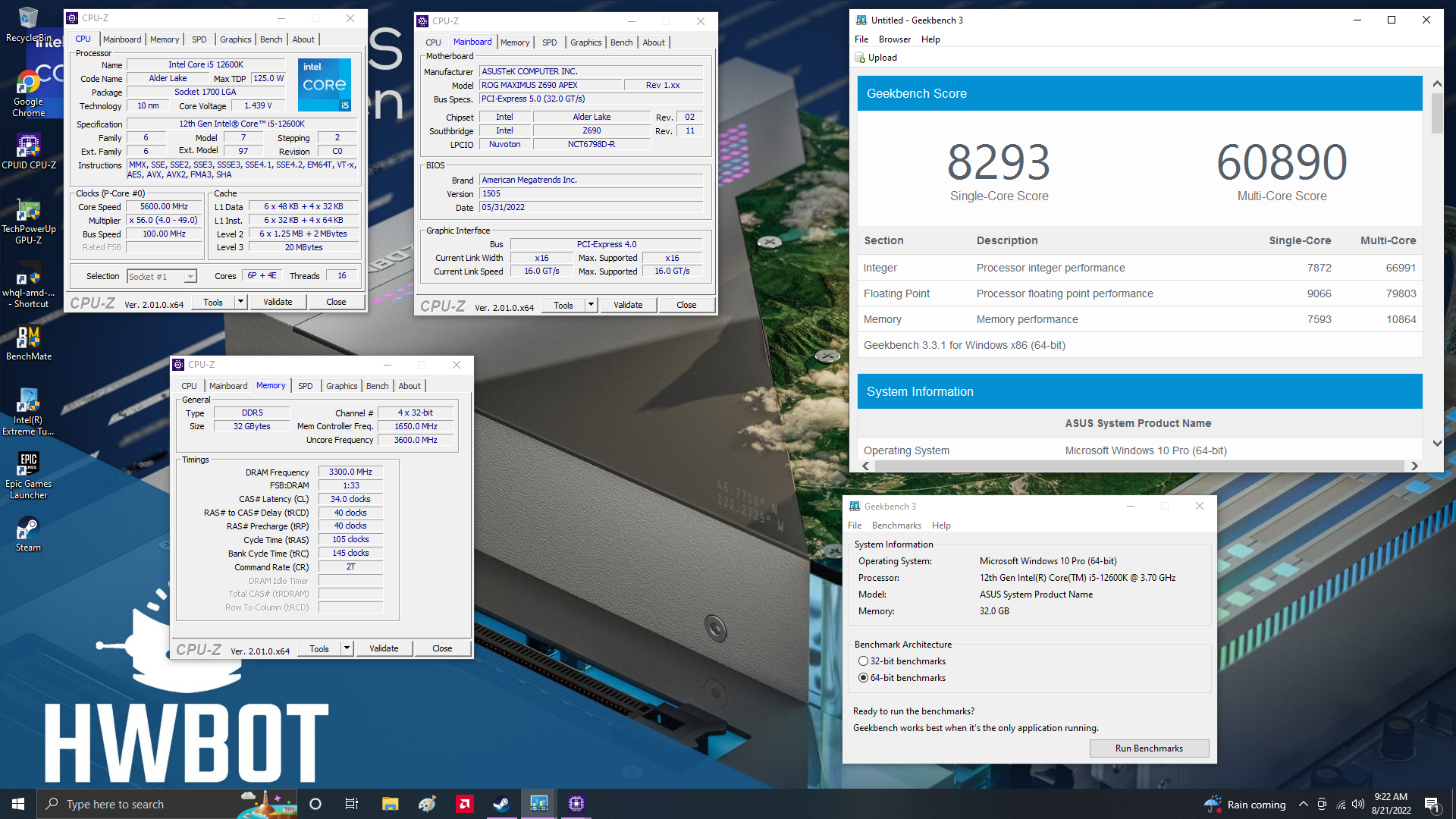Click Tools button in CPU-Z Memory window

[x=319, y=648]
